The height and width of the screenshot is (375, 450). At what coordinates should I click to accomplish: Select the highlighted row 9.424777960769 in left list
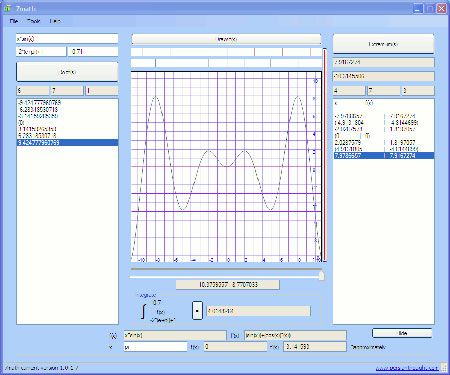point(67,143)
